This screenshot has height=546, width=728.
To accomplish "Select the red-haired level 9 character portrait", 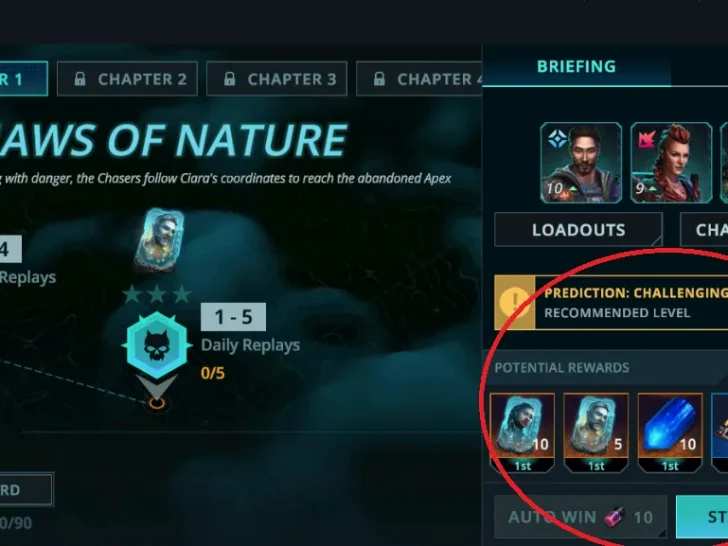I will pyautogui.click(x=671, y=162).
